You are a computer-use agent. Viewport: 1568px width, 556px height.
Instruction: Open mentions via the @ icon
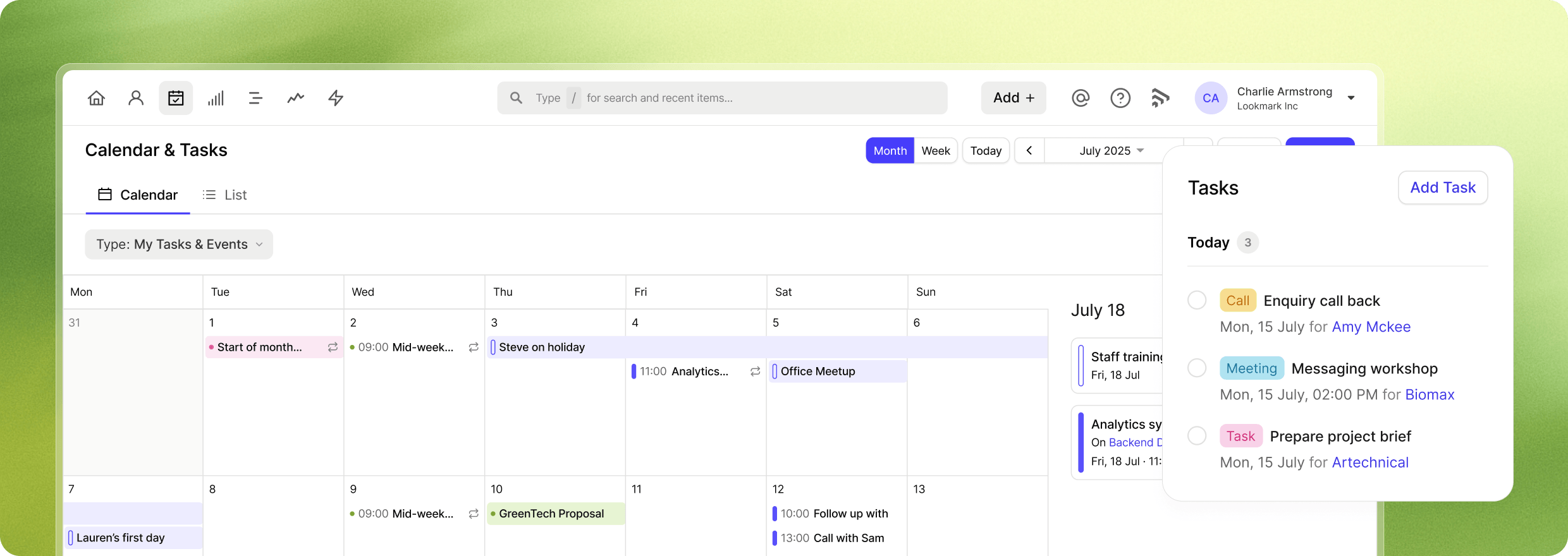(x=1081, y=98)
